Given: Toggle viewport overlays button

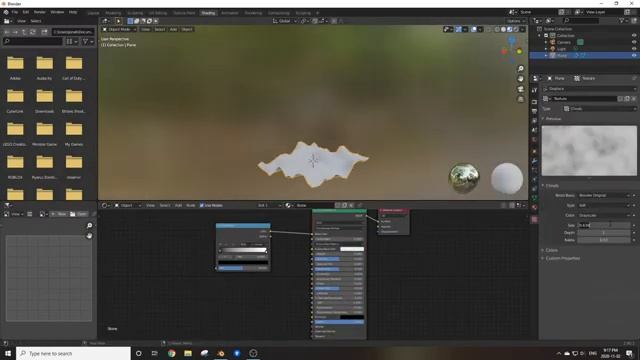Looking at the screenshot, I should (473, 29).
